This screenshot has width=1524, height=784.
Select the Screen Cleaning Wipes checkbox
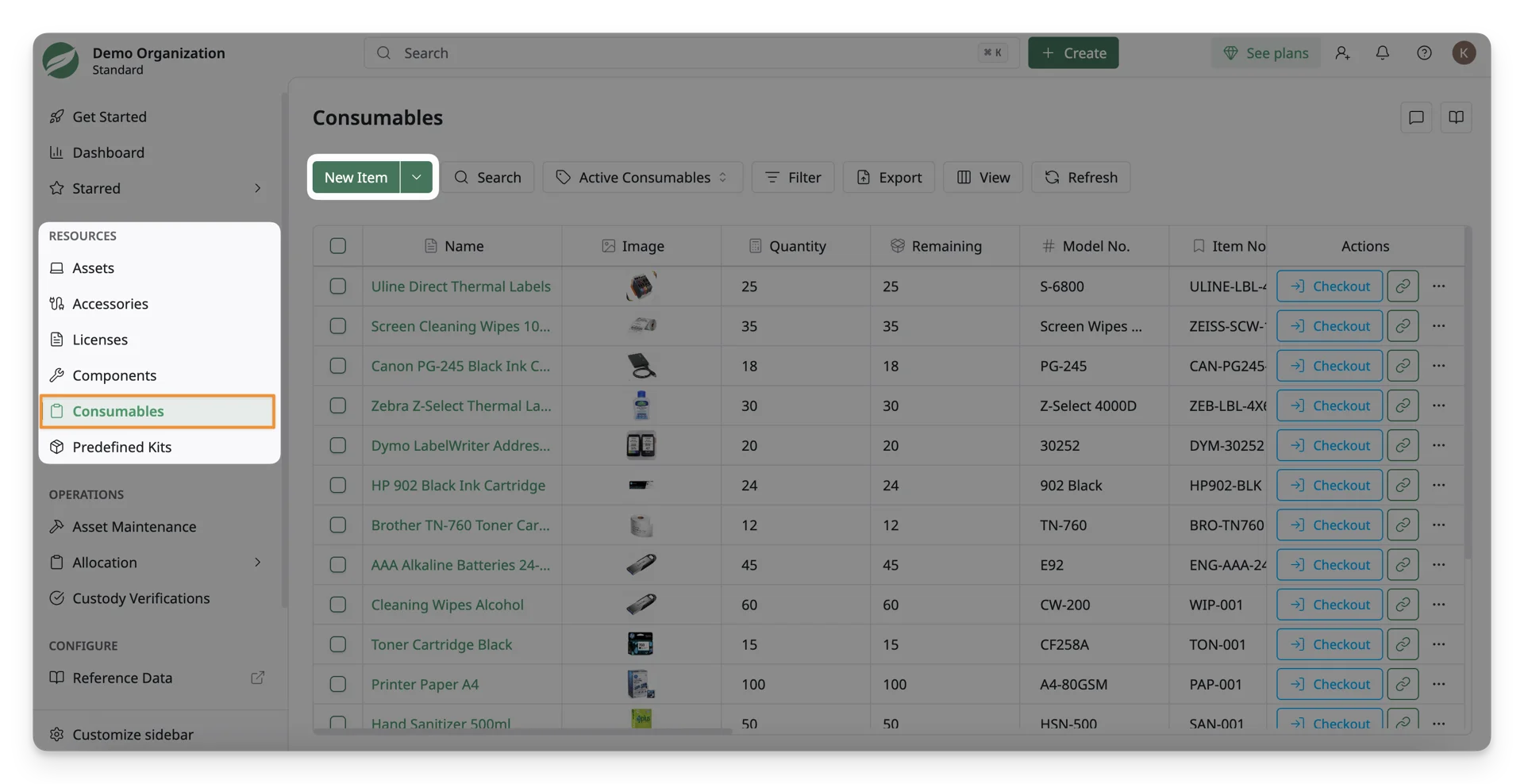click(x=338, y=326)
